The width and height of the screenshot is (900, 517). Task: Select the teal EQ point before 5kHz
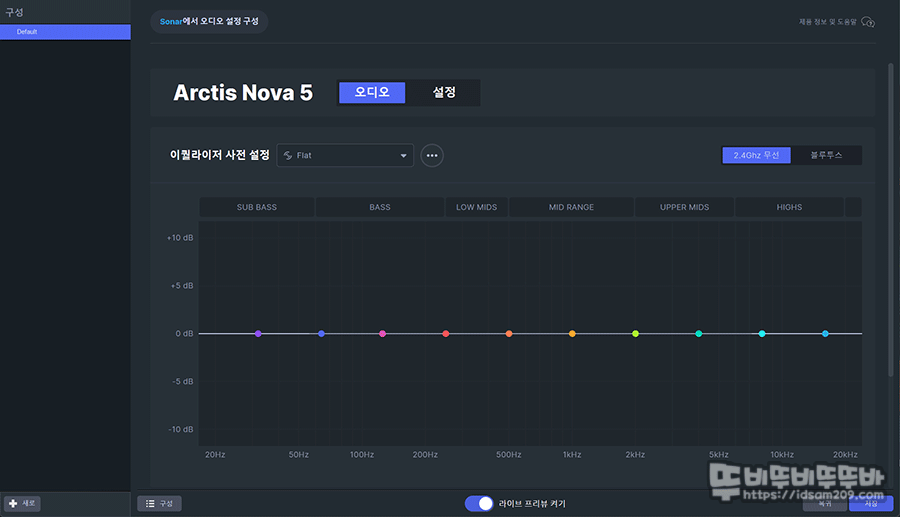point(699,333)
